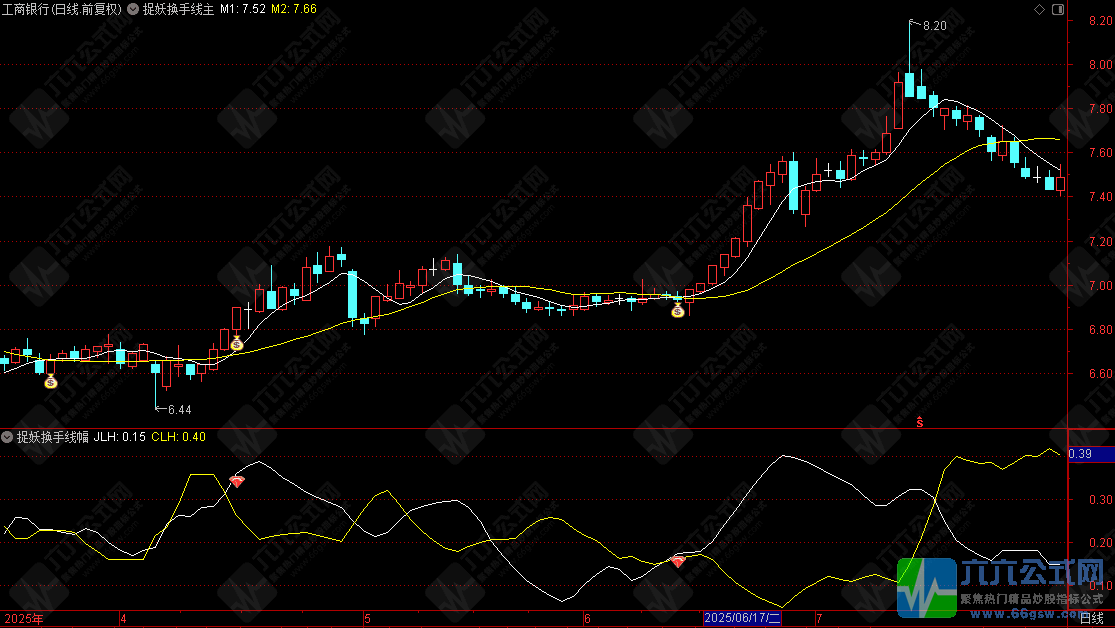Click the 2025年 label on the time axis
Viewport: 1115px width, 628px height.
click(23, 619)
